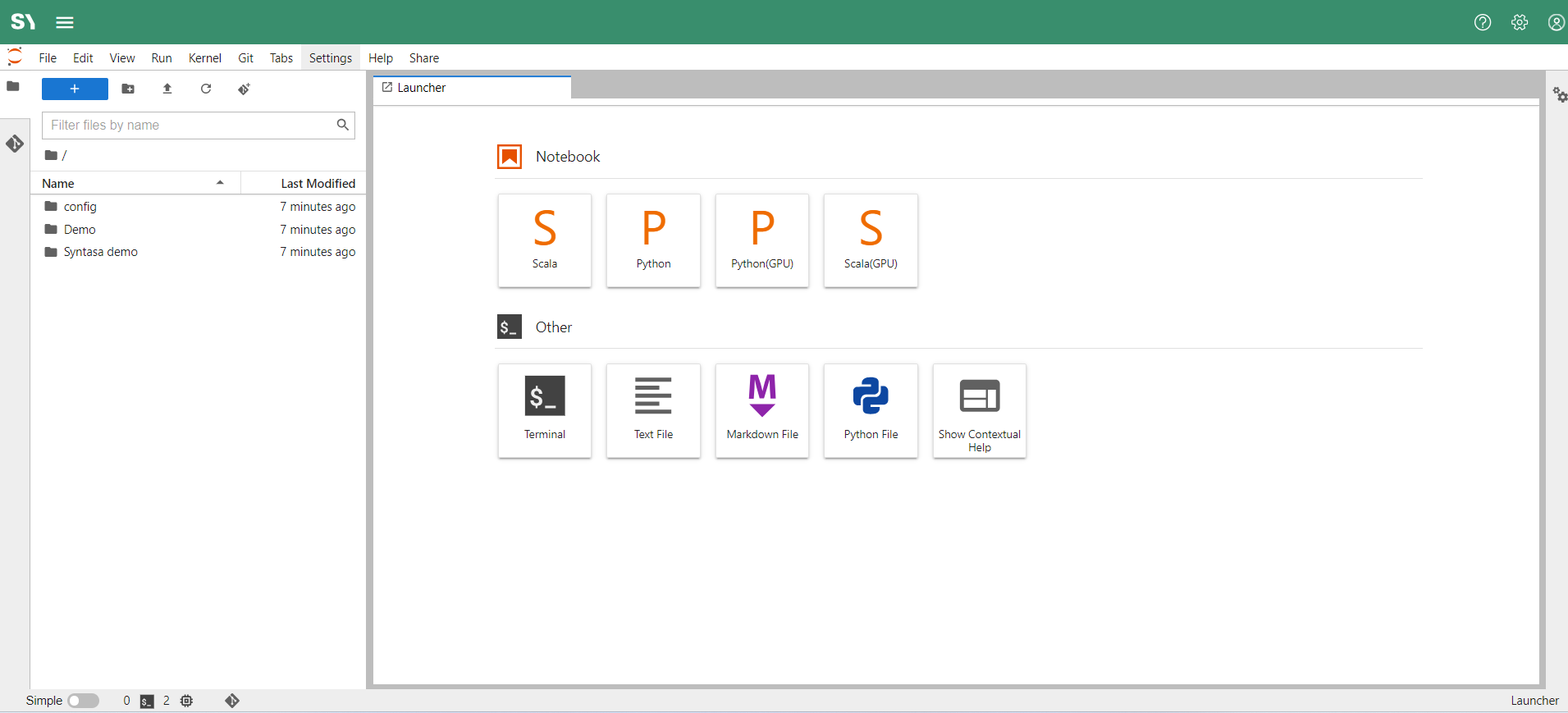Click the Upload Files arrow icon
This screenshot has width=1568, height=713.
(x=167, y=89)
